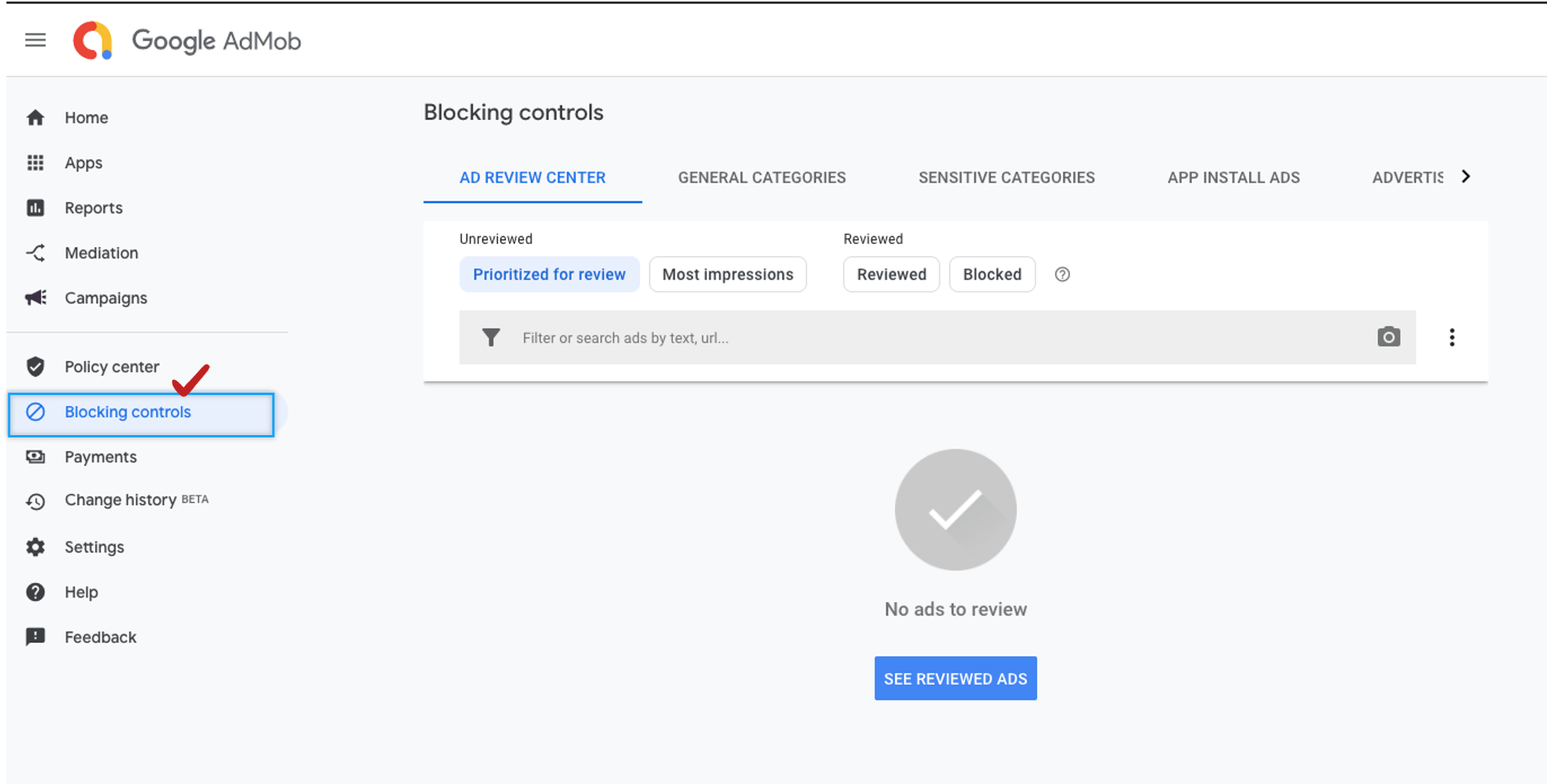Open help tooltip beside Blocked chip
Viewport: 1547px width, 784px height.
(1062, 275)
